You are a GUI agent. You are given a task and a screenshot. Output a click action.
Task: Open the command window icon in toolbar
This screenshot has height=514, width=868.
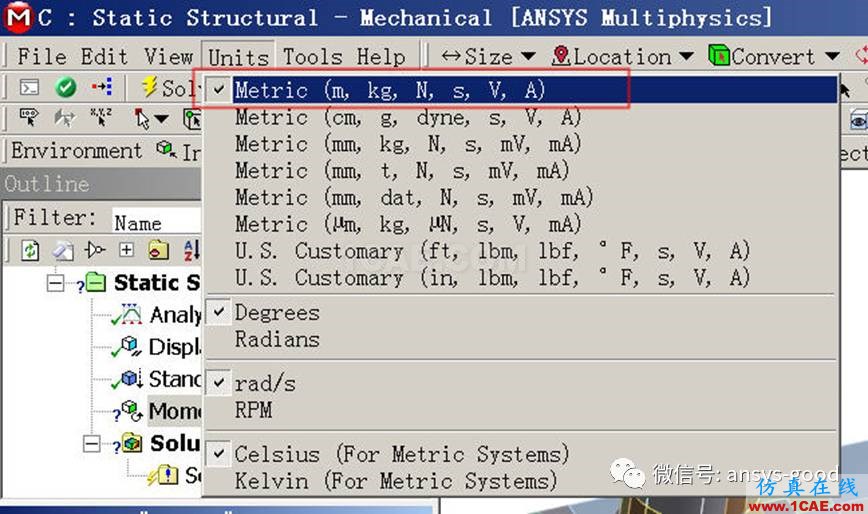pos(29,87)
